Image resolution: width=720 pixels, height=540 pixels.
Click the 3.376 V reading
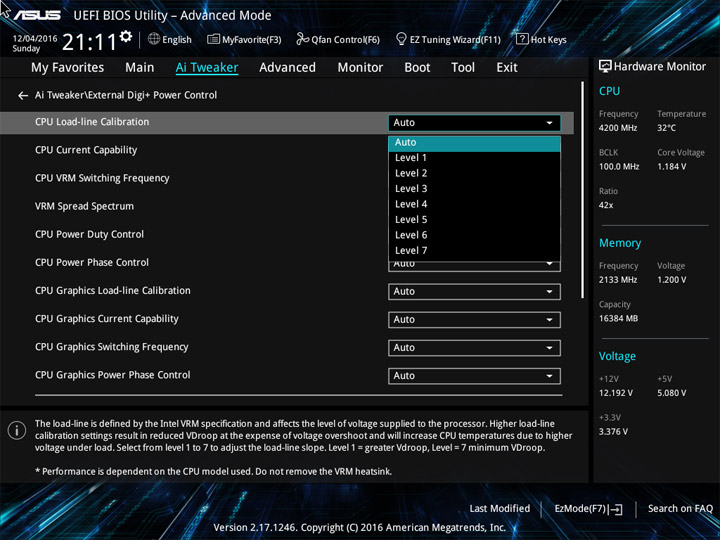(613, 432)
